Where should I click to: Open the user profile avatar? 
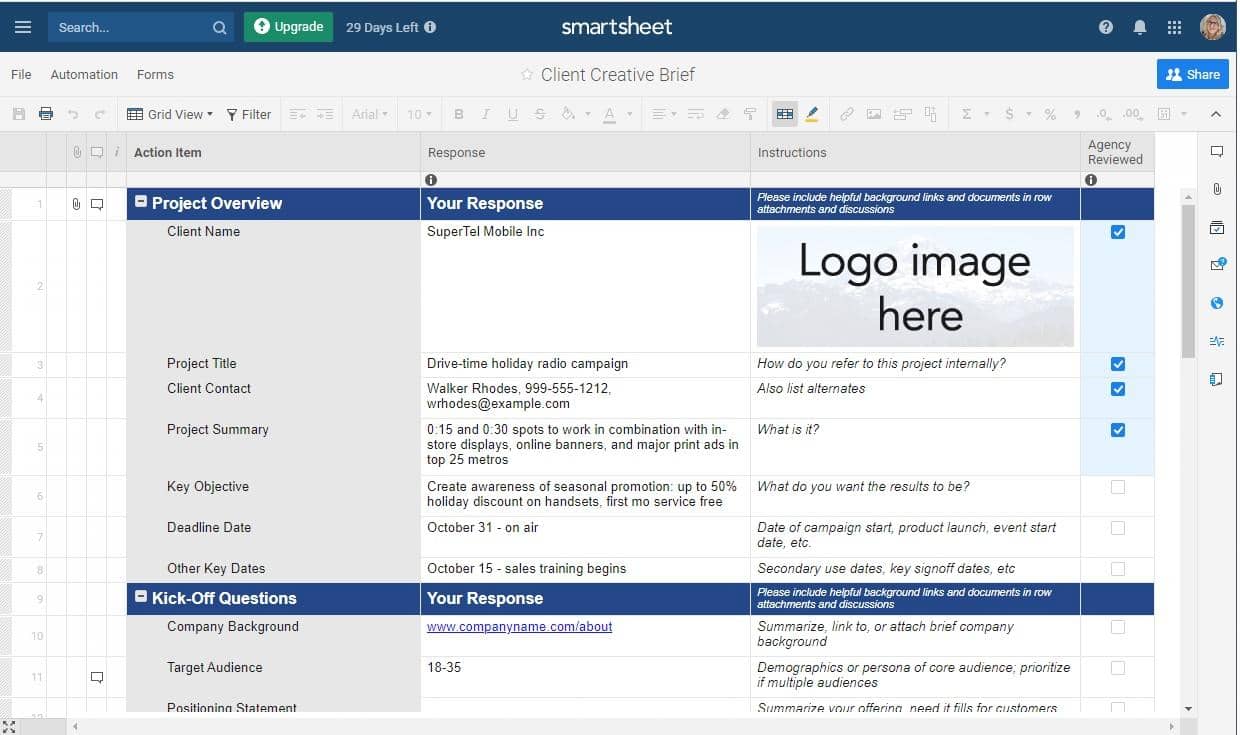click(x=1213, y=27)
